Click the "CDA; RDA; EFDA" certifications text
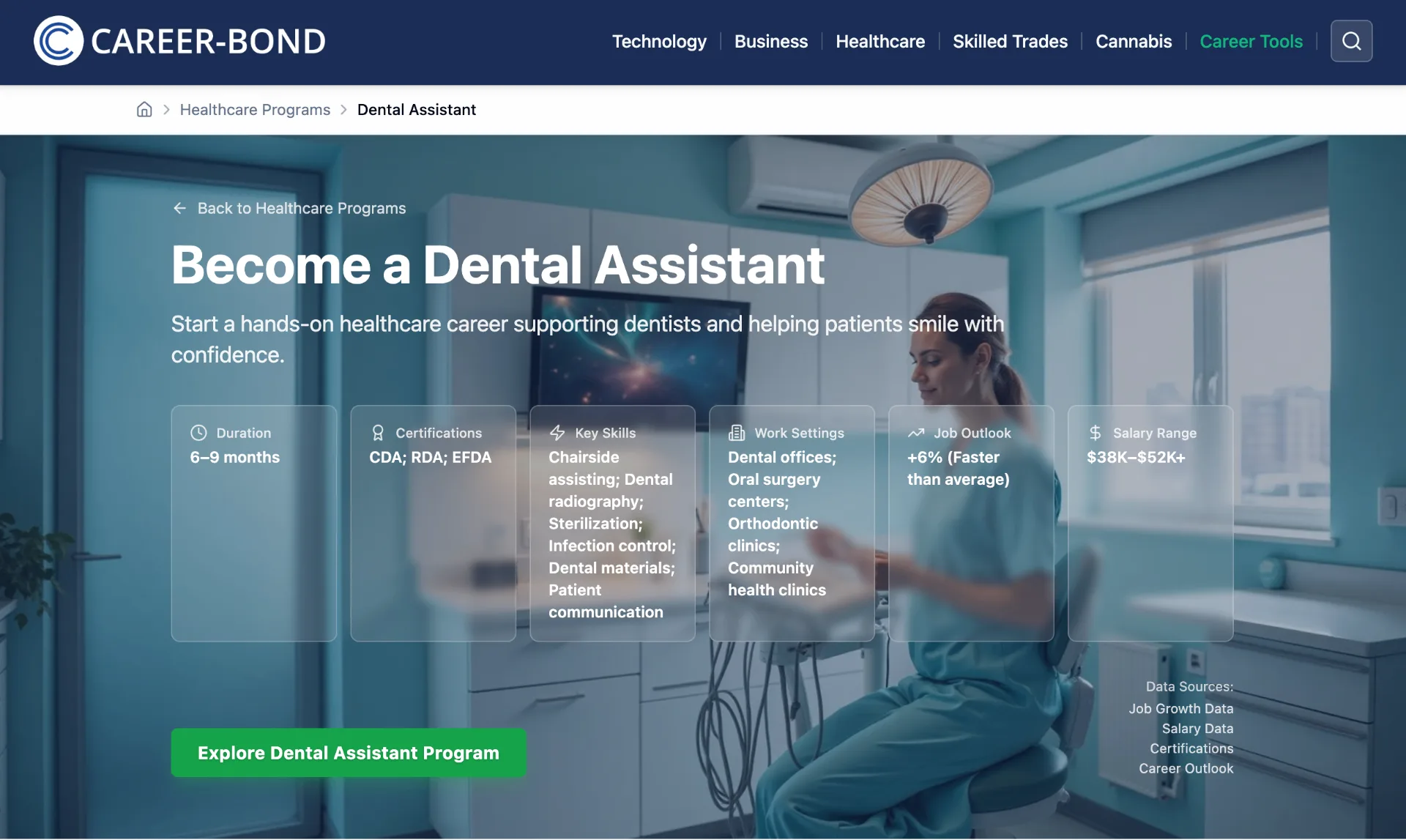The width and height of the screenshot is (1406, 840). pyautogui.click(x=430, y=457)
